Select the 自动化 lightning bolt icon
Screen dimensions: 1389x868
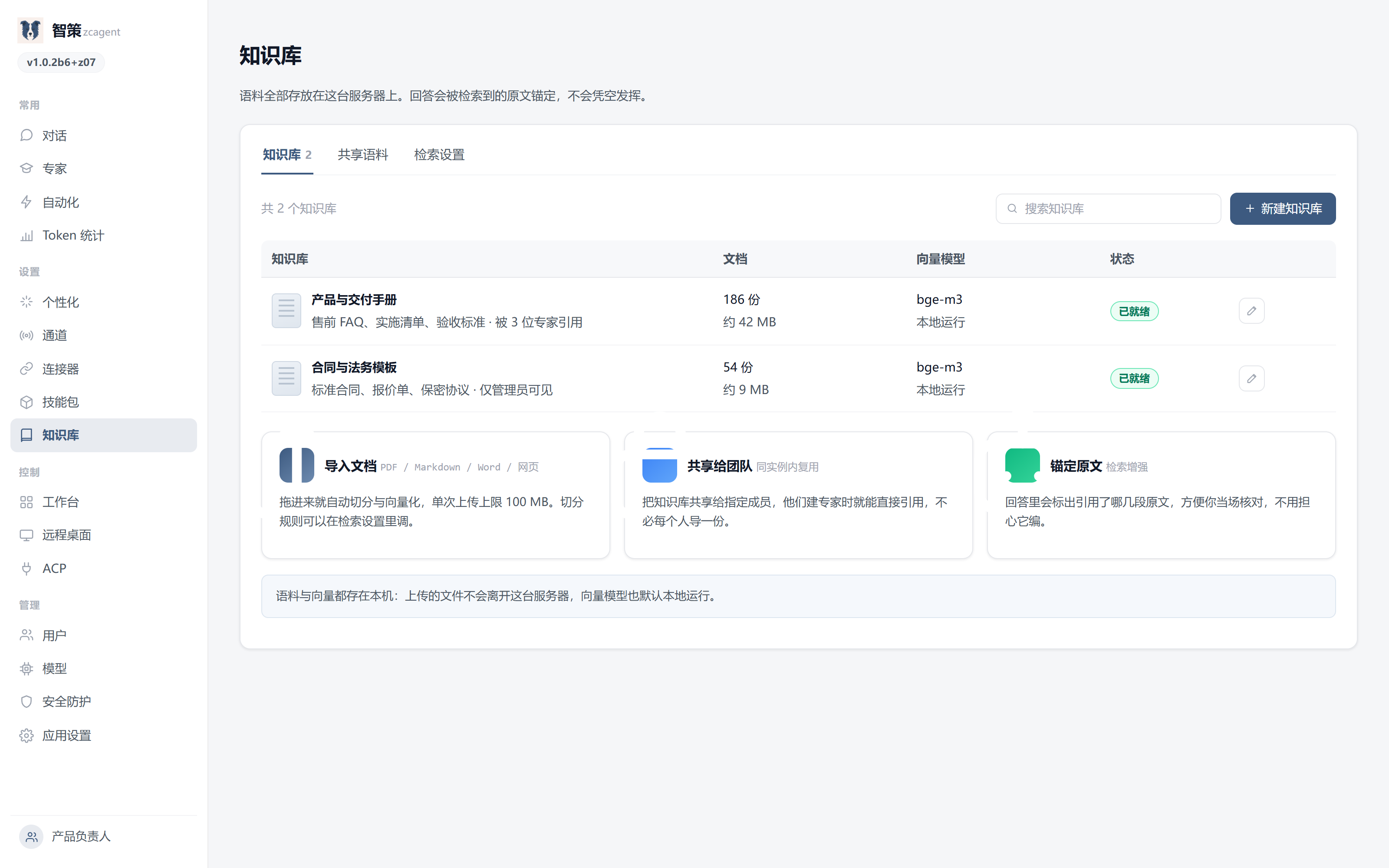coord(26,202)
